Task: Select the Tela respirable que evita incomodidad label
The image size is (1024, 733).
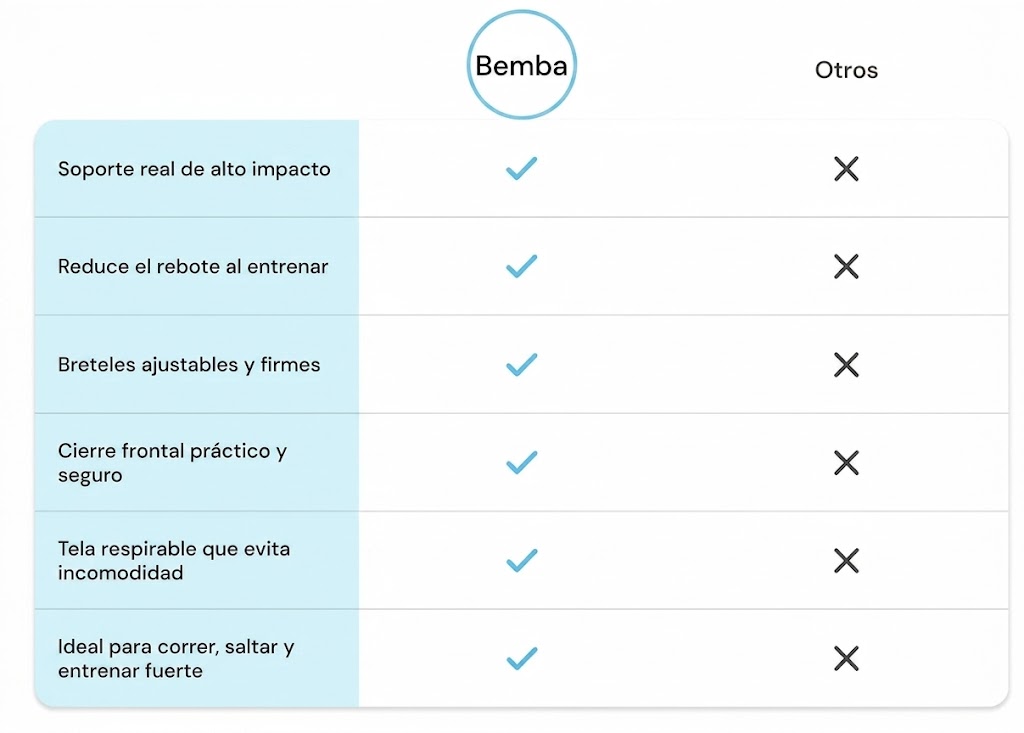Action: tap(174, 561)
